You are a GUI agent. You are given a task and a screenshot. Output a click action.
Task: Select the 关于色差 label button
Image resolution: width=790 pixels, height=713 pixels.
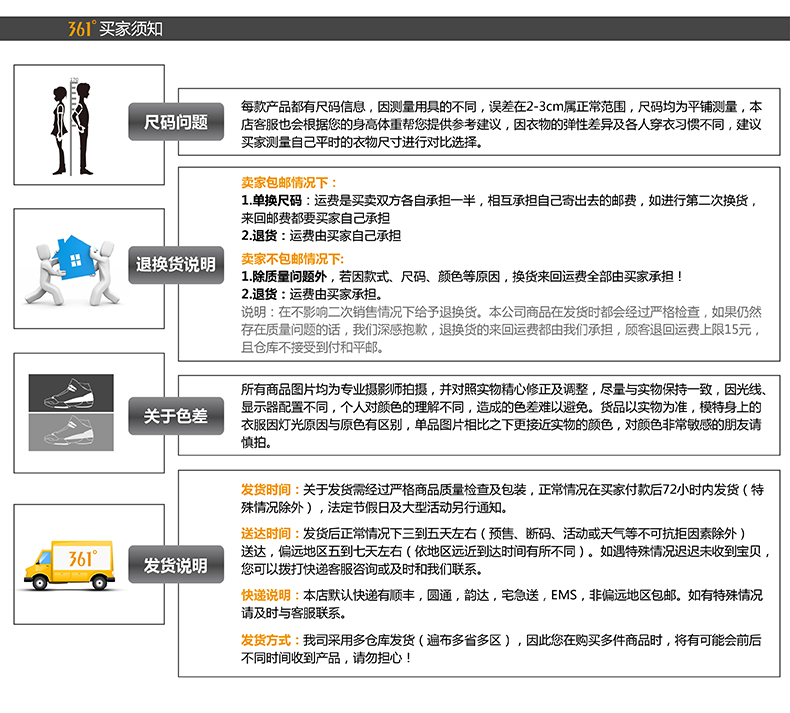coord(176,416)
